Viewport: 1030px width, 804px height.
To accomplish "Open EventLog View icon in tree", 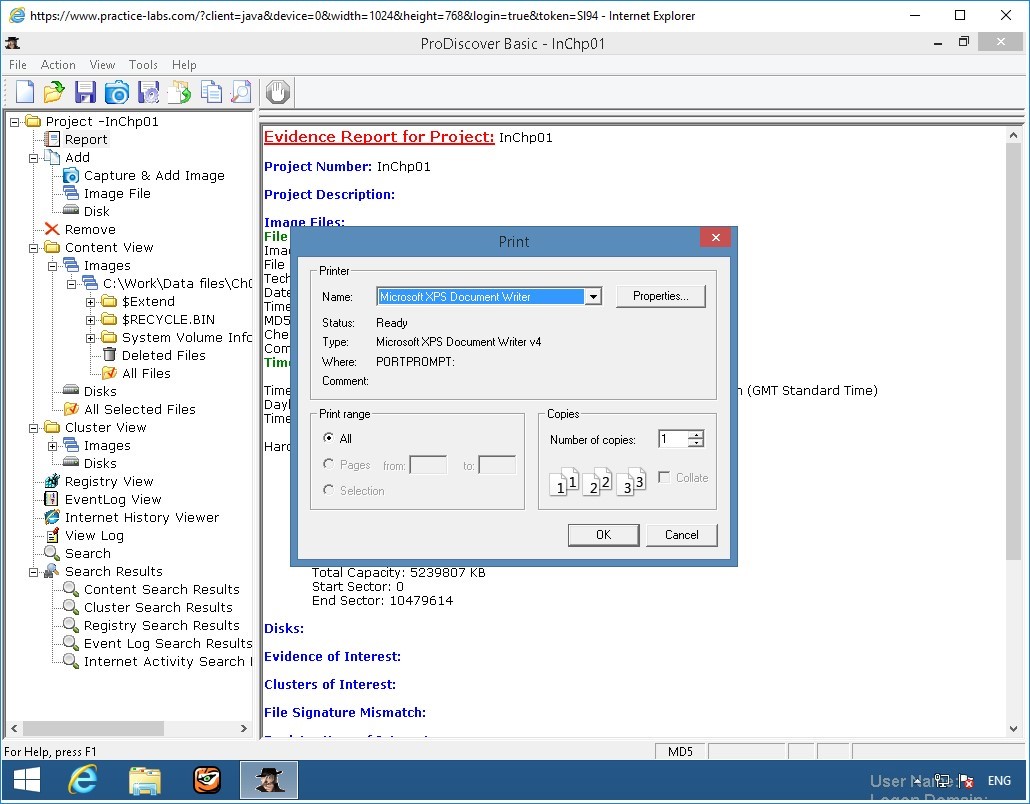I will (52, 499).
